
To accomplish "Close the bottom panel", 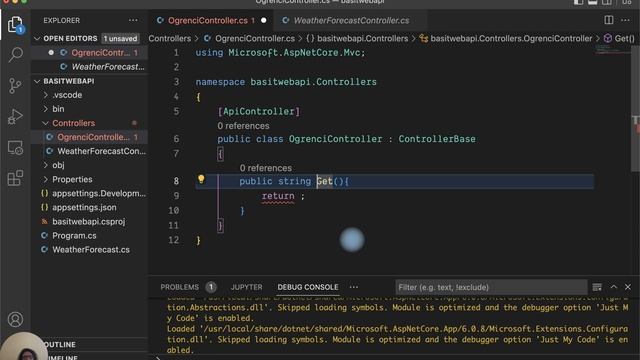I will (628, 287).
